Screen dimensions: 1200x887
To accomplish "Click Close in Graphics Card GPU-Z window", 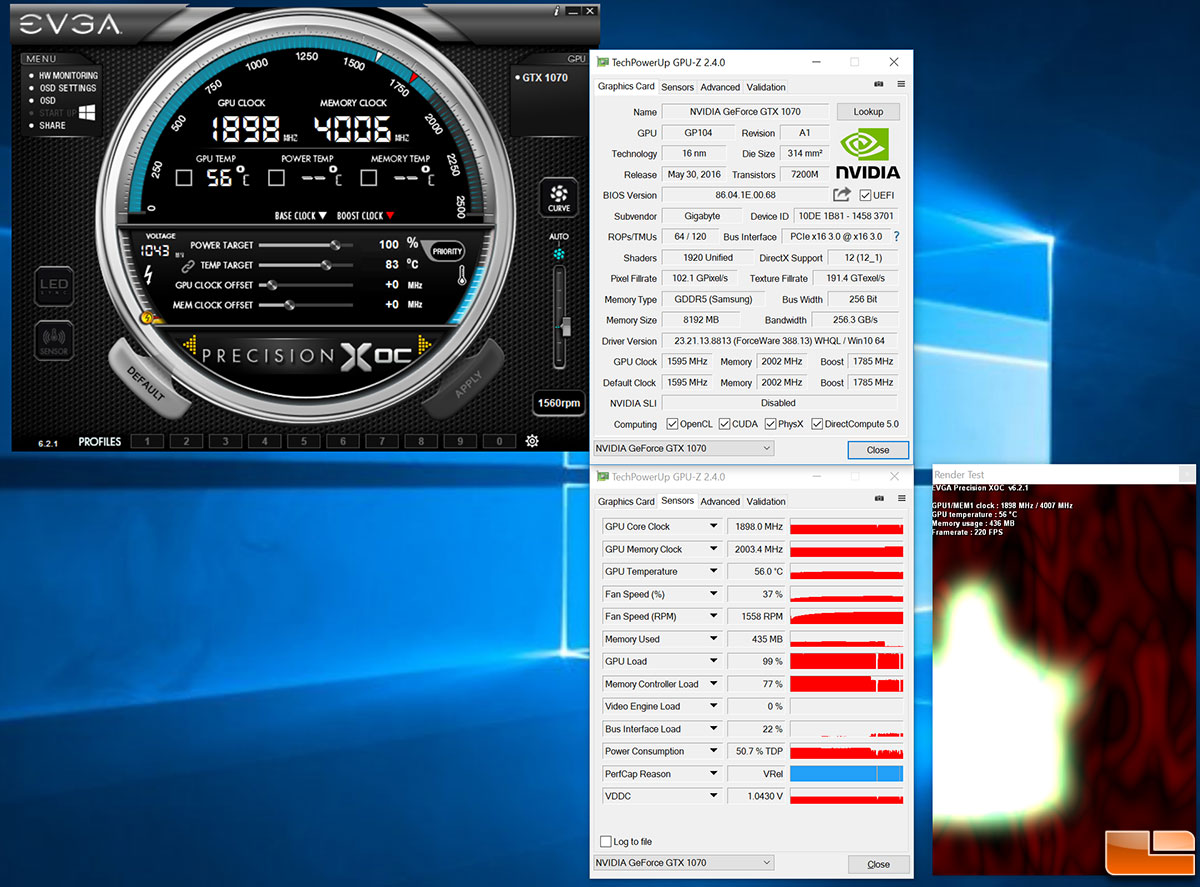I will pos(878,450).
